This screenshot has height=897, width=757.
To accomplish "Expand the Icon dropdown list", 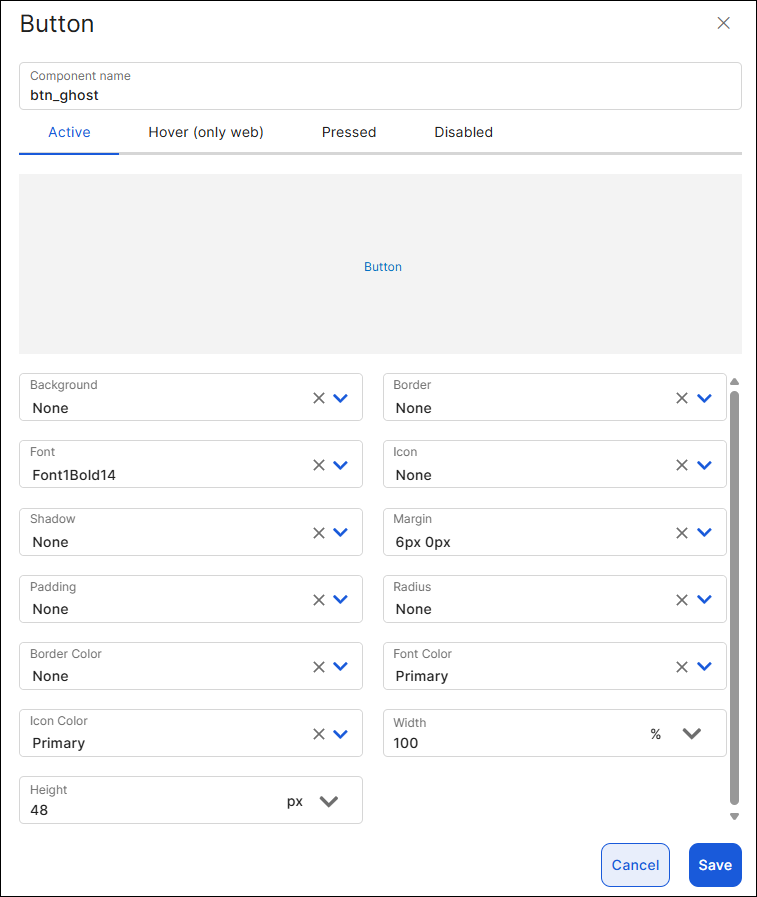I will [704, 465].
